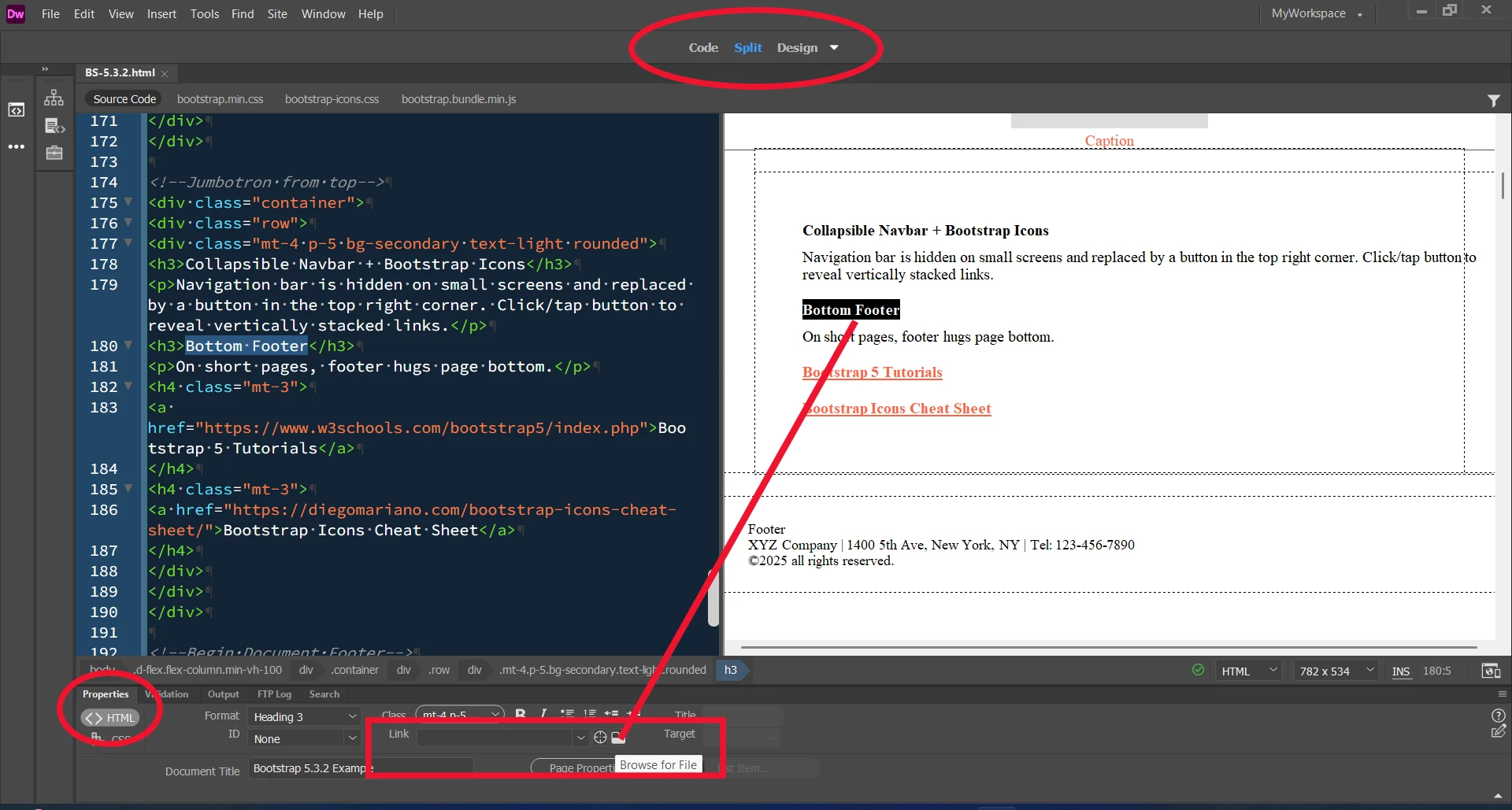Click the Link input field
The image size is (1512, 810).
point(496,738)
